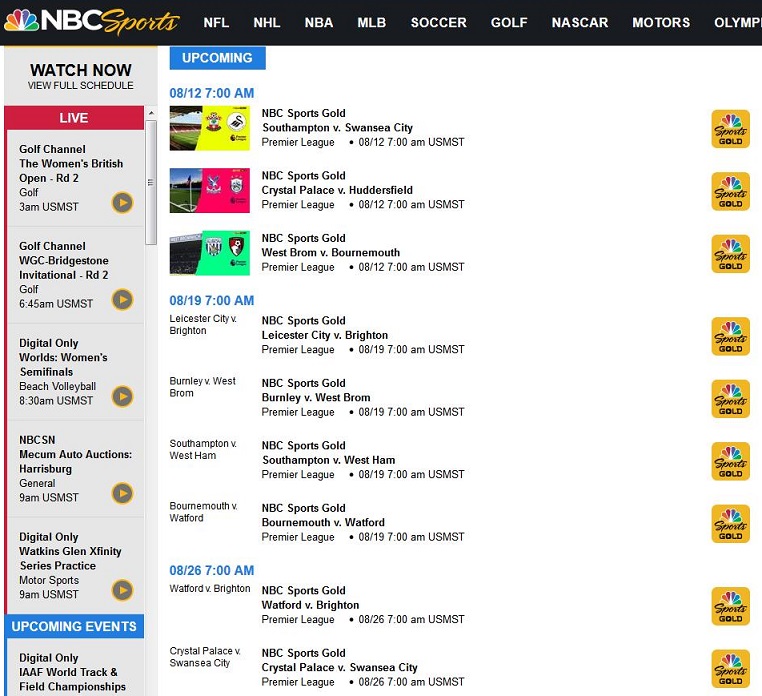
Task: Click Sports Gold icon for Crystal Palace v. Huddersfield
Action: [x=730, y=191]
